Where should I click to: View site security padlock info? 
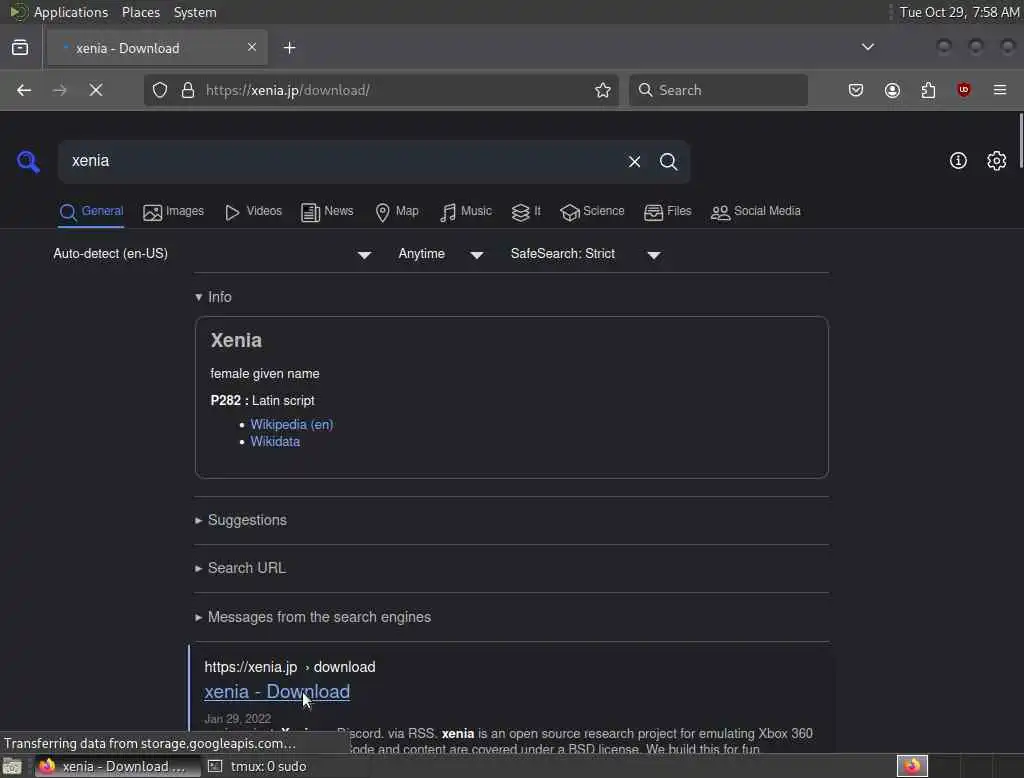(x=188, y=90)
